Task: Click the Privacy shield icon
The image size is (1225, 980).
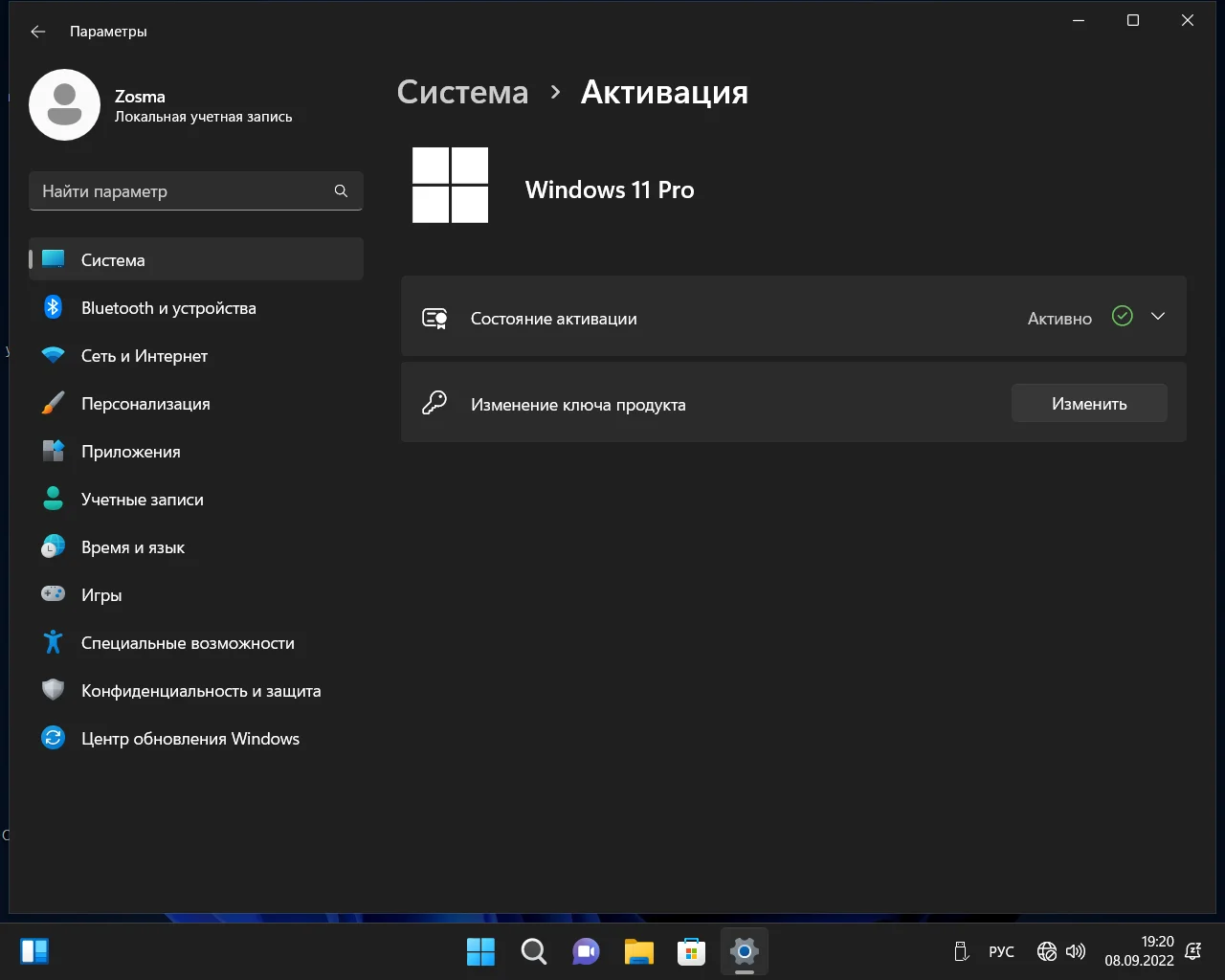Action: coord(54,690)
